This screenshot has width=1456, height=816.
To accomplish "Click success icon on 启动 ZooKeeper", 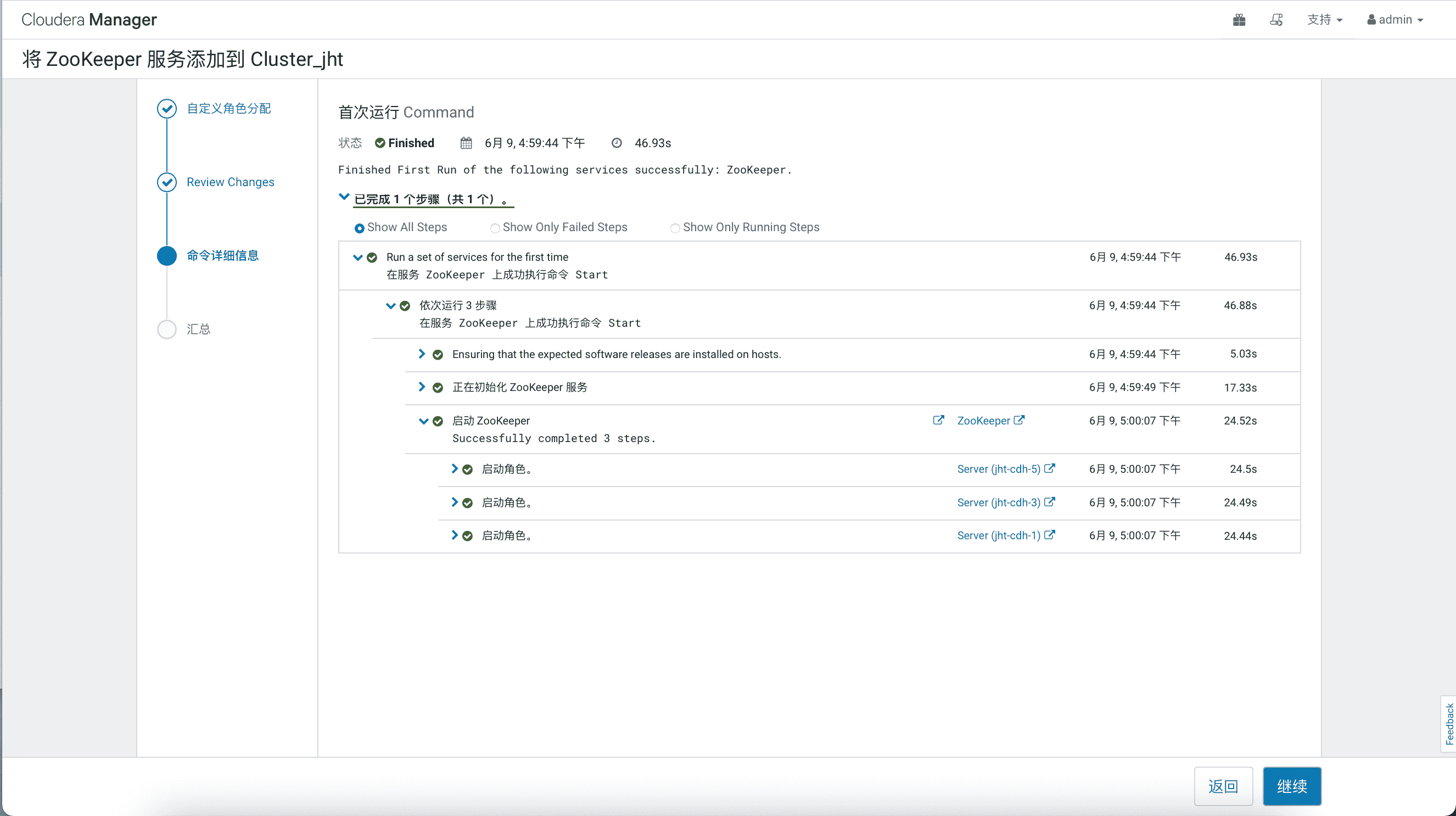I will click(438, 421).
